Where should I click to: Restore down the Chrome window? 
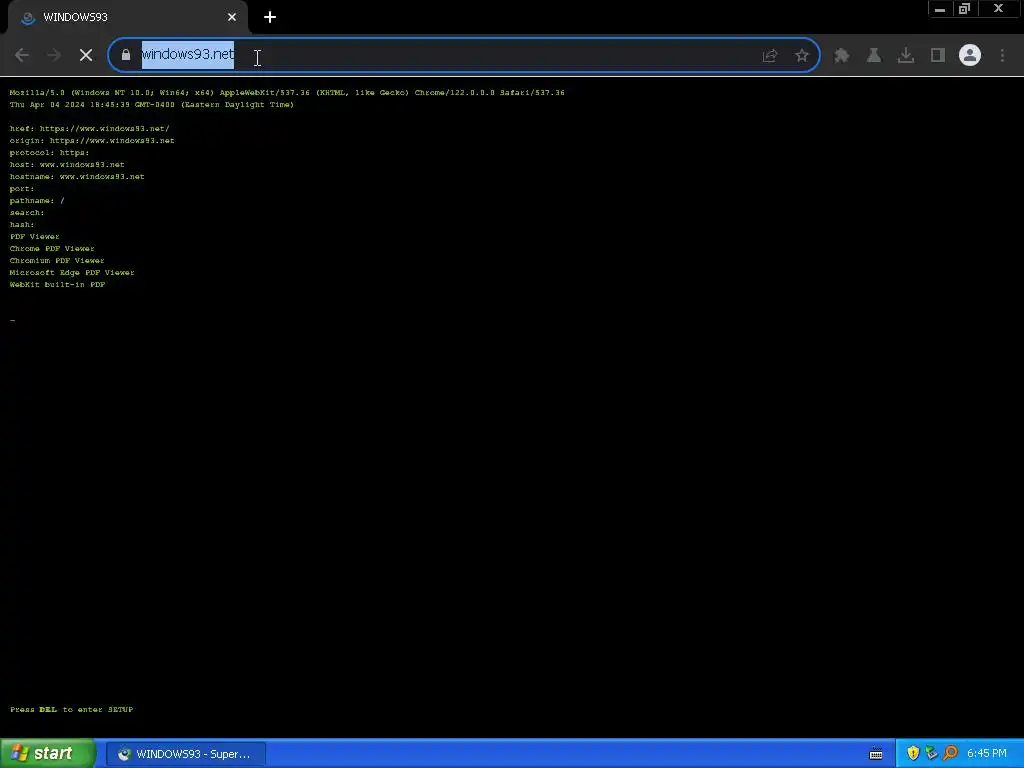tap(965, 9)
